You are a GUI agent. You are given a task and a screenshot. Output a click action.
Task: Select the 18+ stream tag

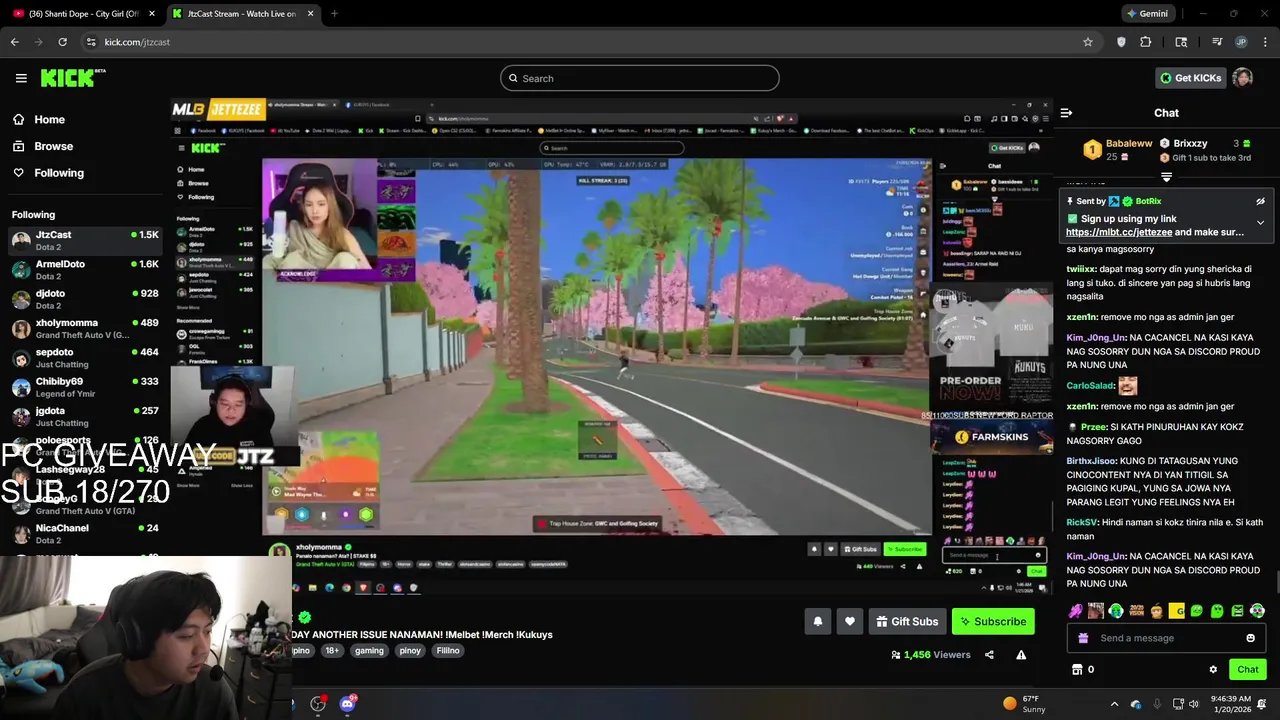coord(331,651)
